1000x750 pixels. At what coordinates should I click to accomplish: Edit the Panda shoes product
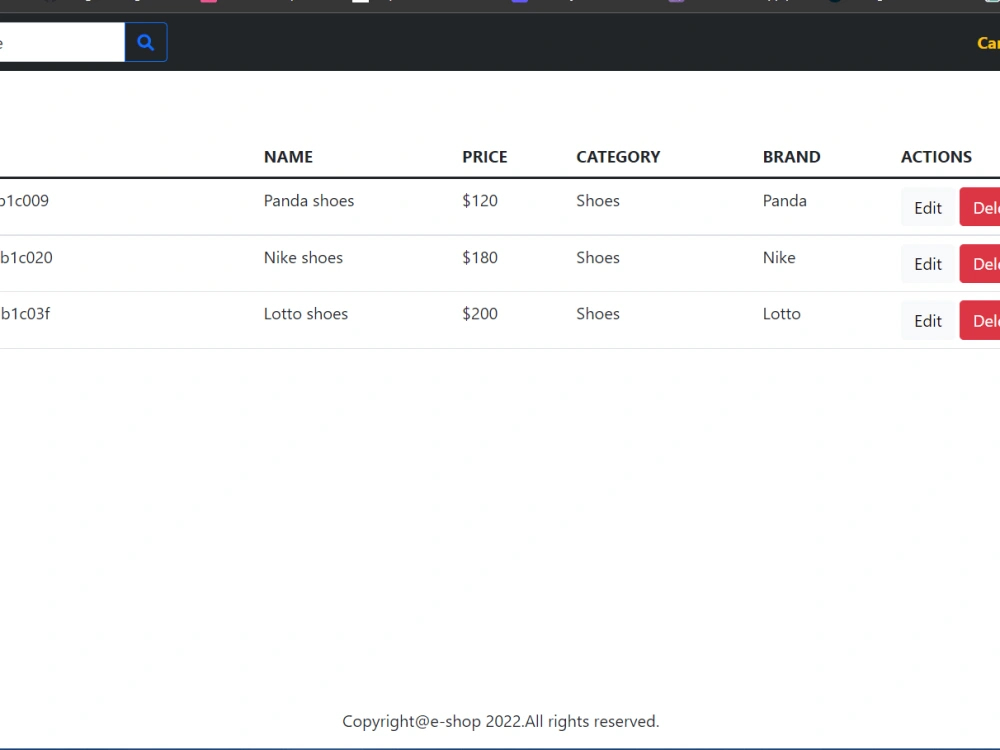pos(928,207)
